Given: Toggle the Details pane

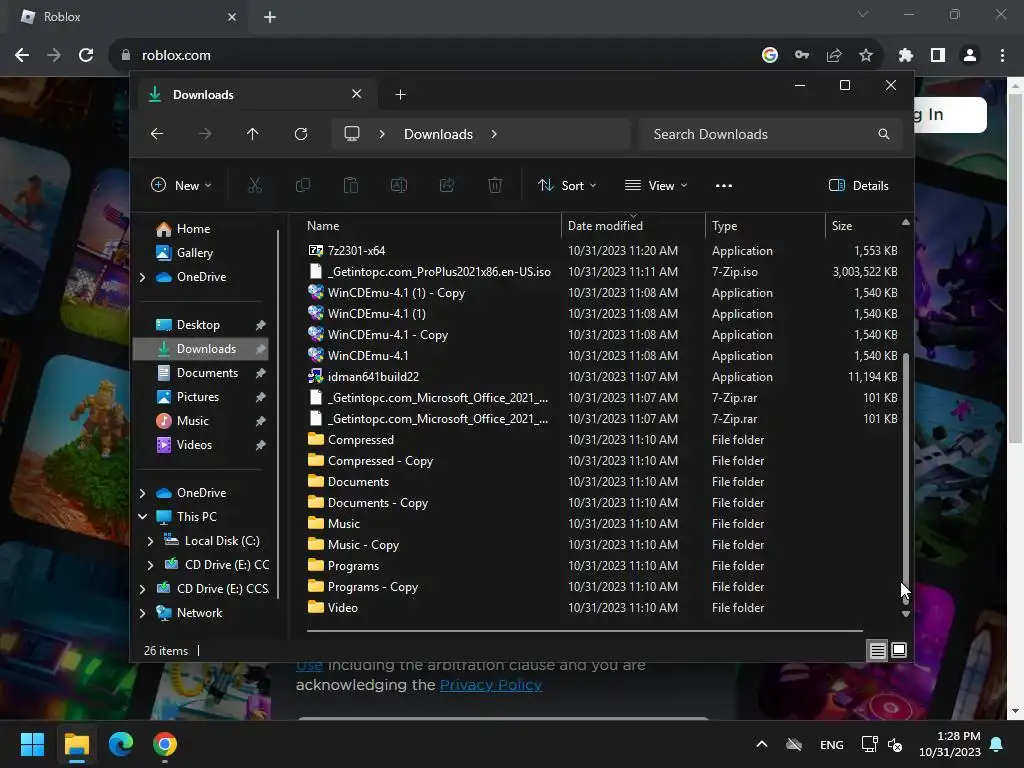Looking at the screenshot, I should coord(859,185).
